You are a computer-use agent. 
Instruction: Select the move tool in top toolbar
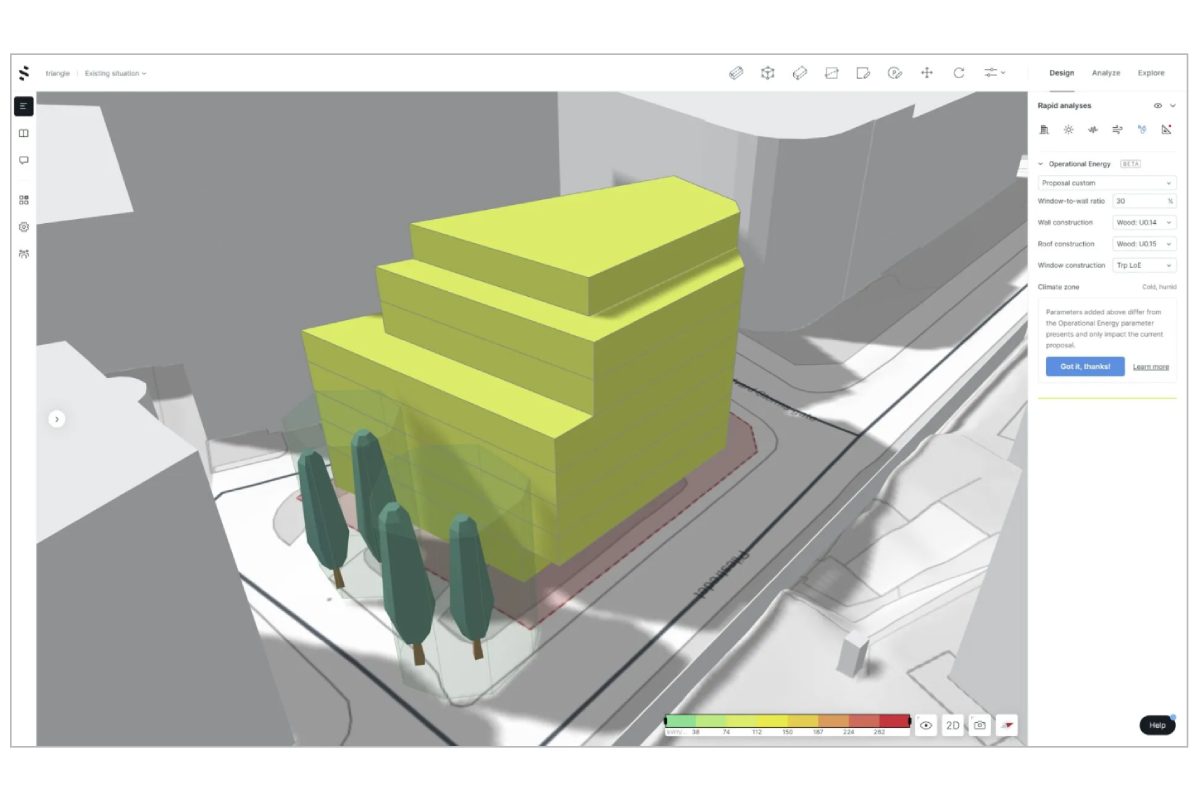click(x=926, y=73)
